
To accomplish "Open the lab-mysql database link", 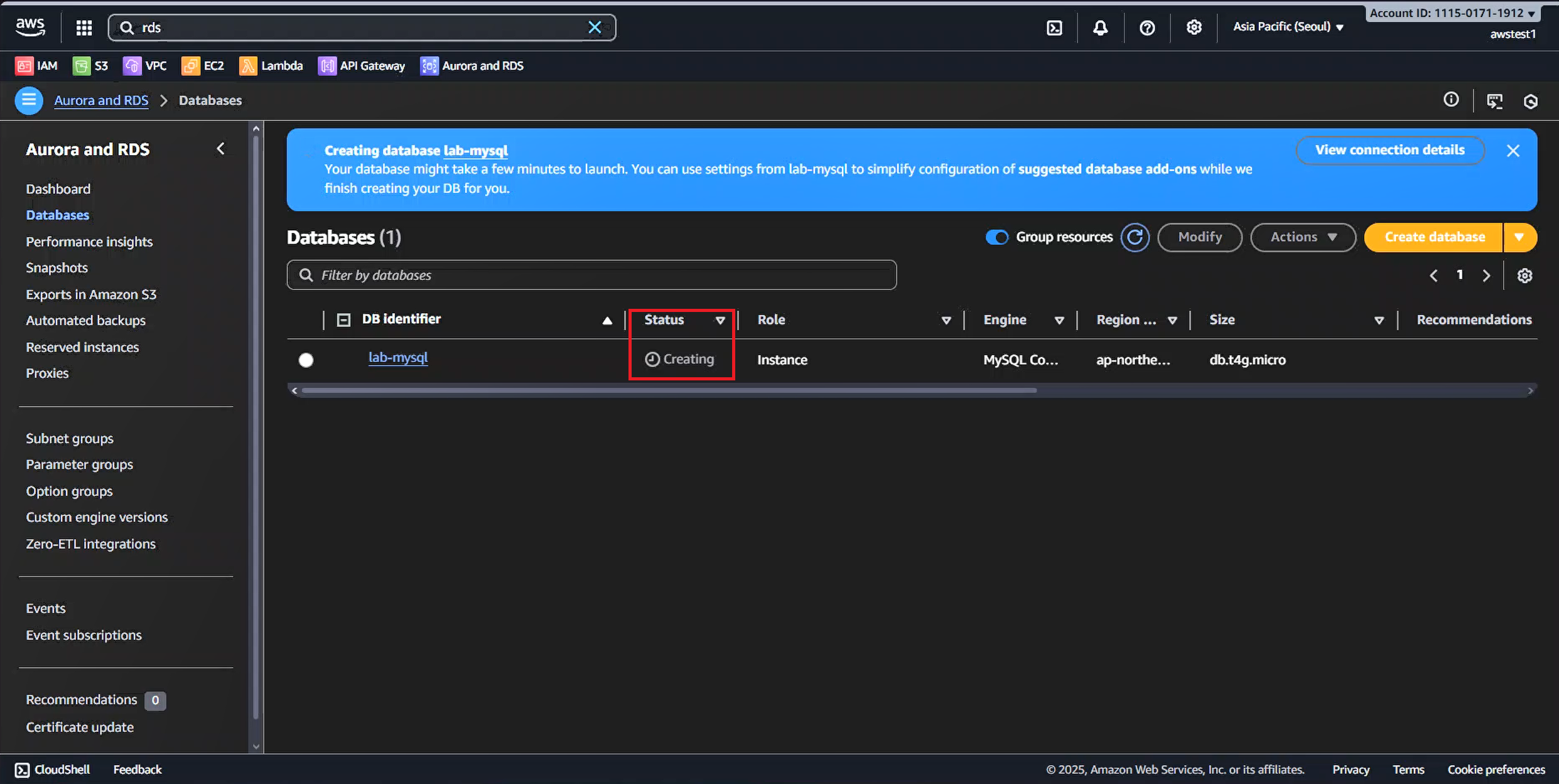I will [397, 358].
